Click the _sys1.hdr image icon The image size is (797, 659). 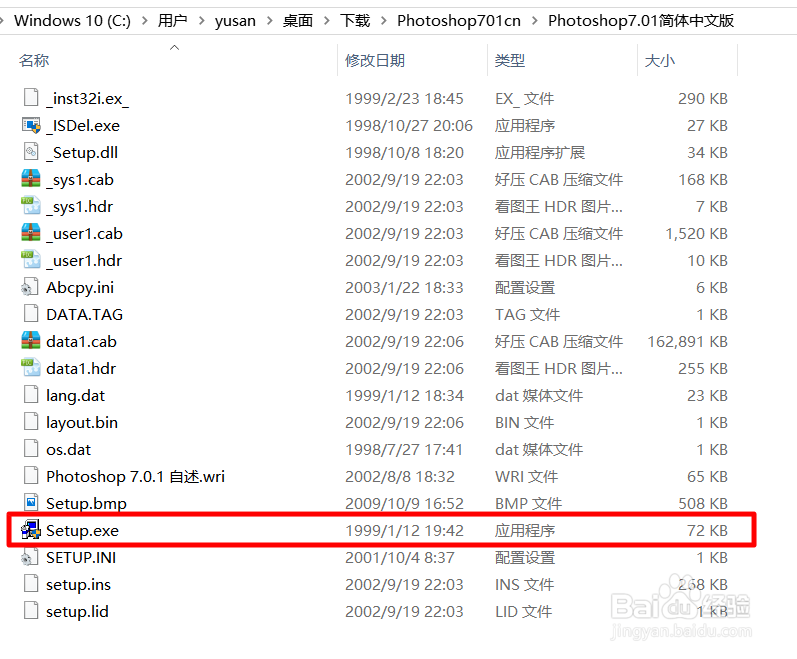coord(31,205)
